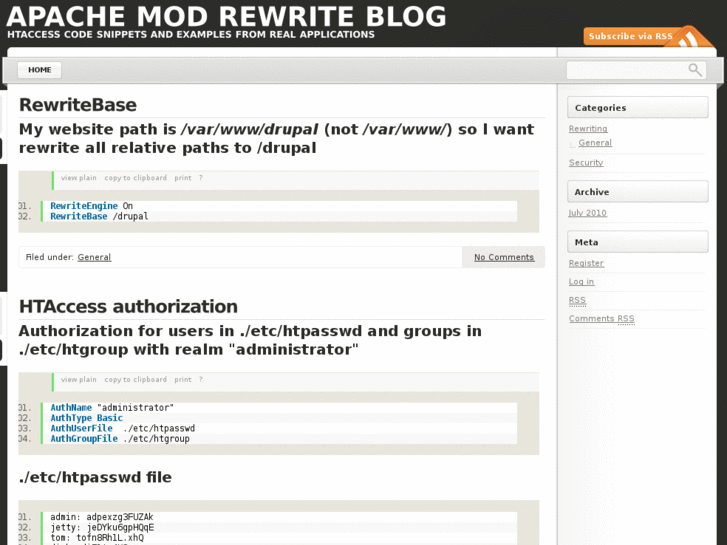Open General category under Filed under

(x=94, y=257)
